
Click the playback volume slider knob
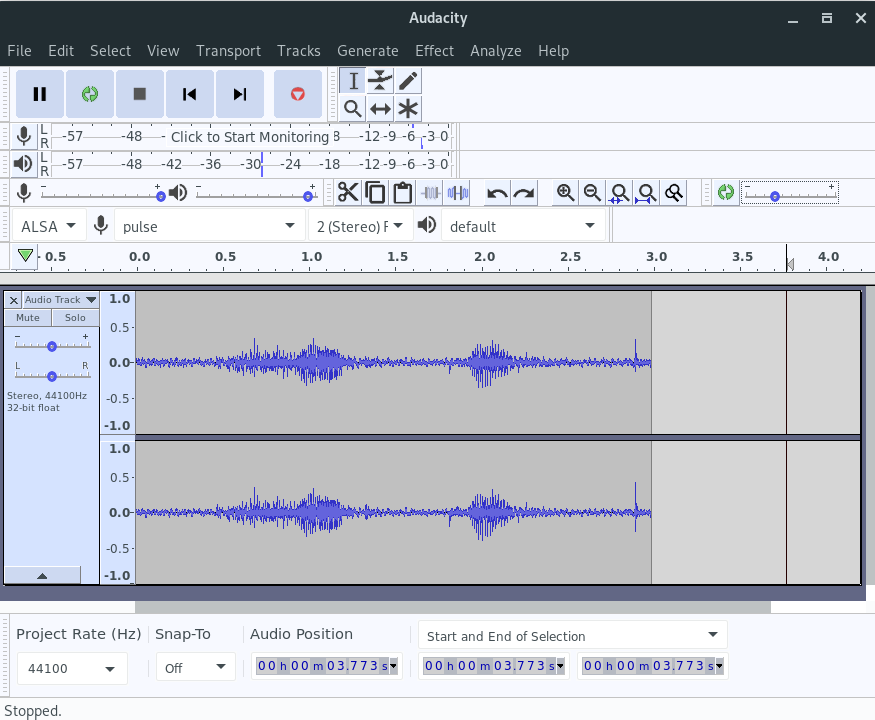[x=308, y=196]
